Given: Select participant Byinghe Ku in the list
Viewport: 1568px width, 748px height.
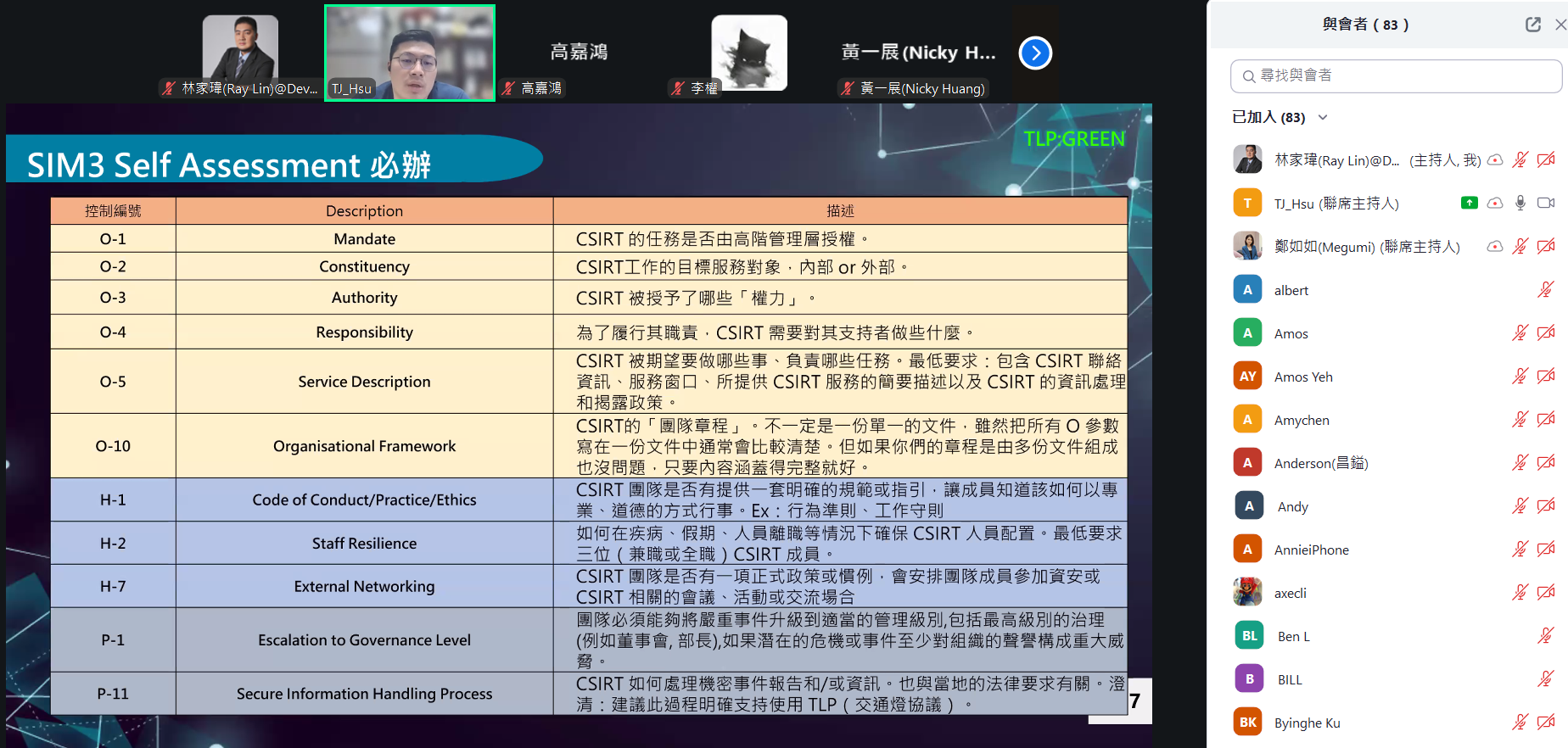Looking at the screenshot, I should coord(1307,723).
